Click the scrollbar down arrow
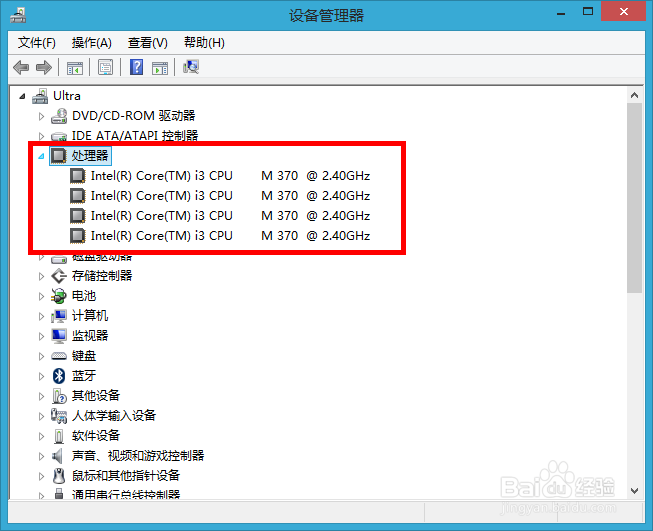Viewport: 653px width, 531px height. [634, 491]
